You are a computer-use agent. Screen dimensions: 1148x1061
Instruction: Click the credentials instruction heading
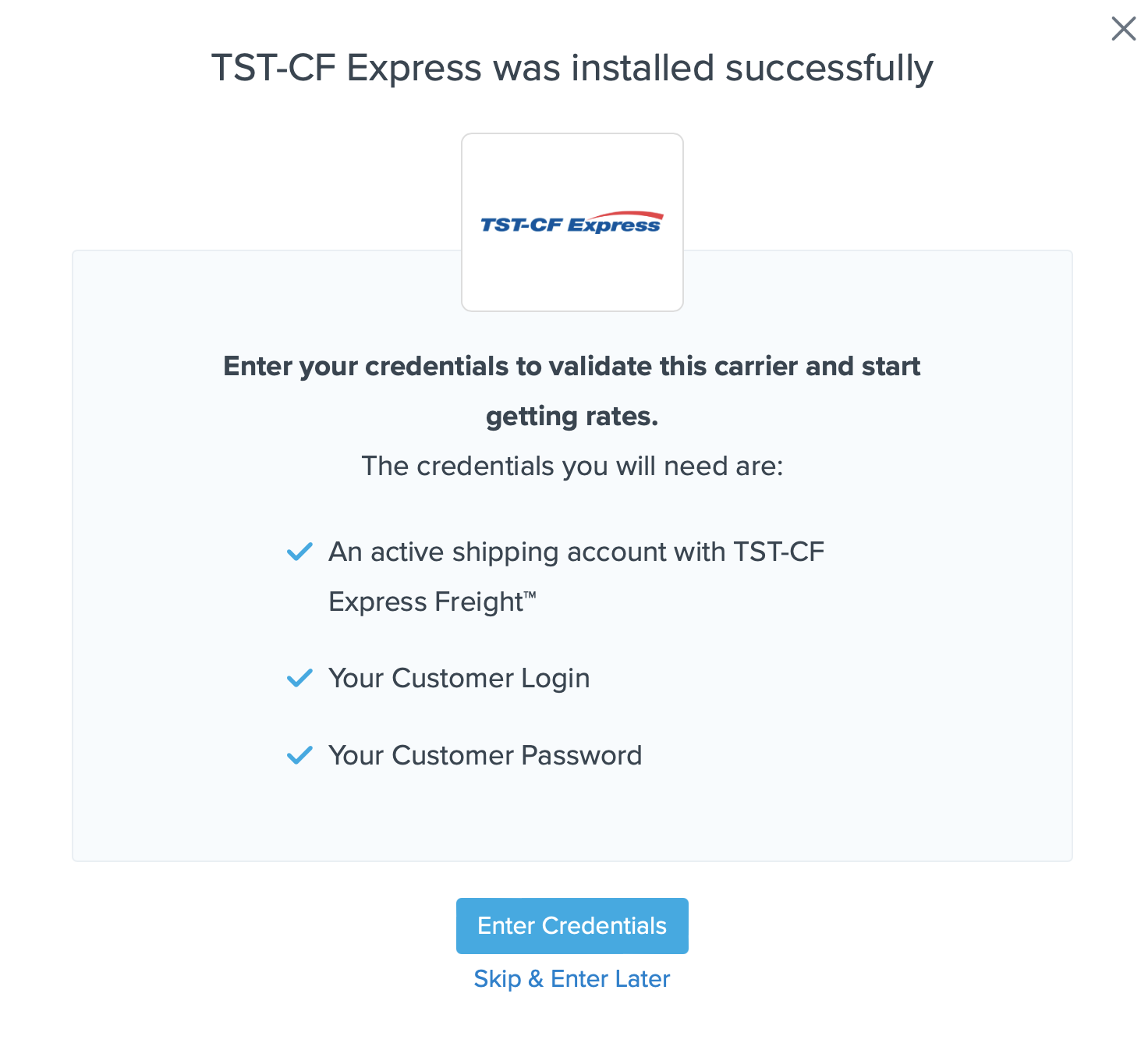[572, 390]
